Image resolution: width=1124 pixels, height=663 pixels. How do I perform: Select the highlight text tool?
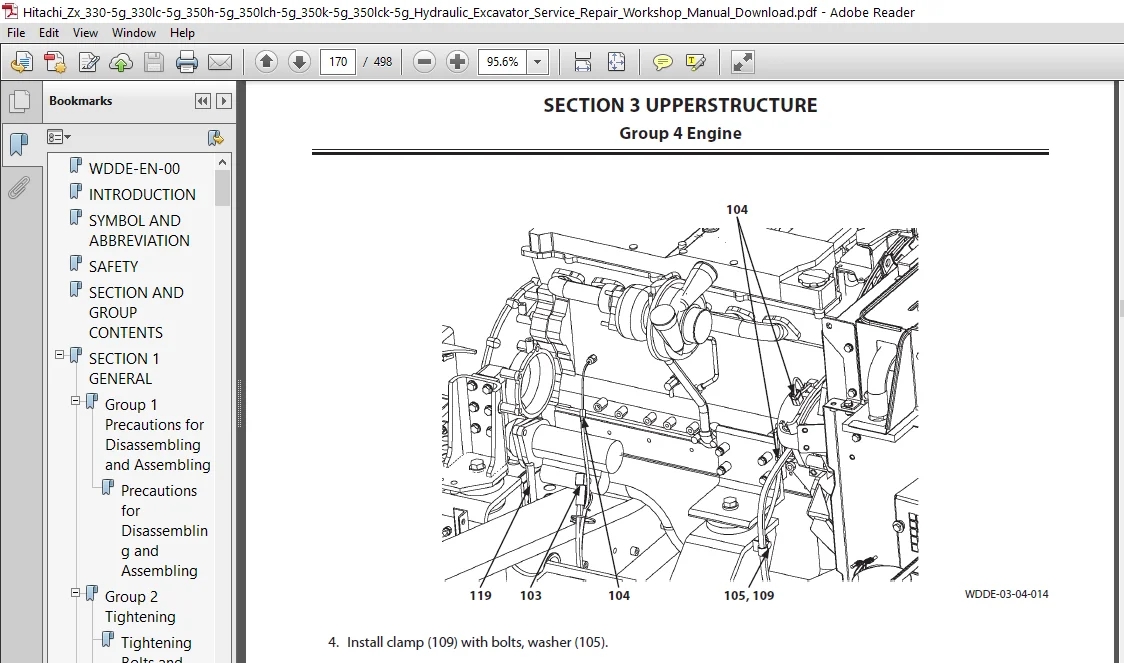pyautogui.click(x=695, y=62)
